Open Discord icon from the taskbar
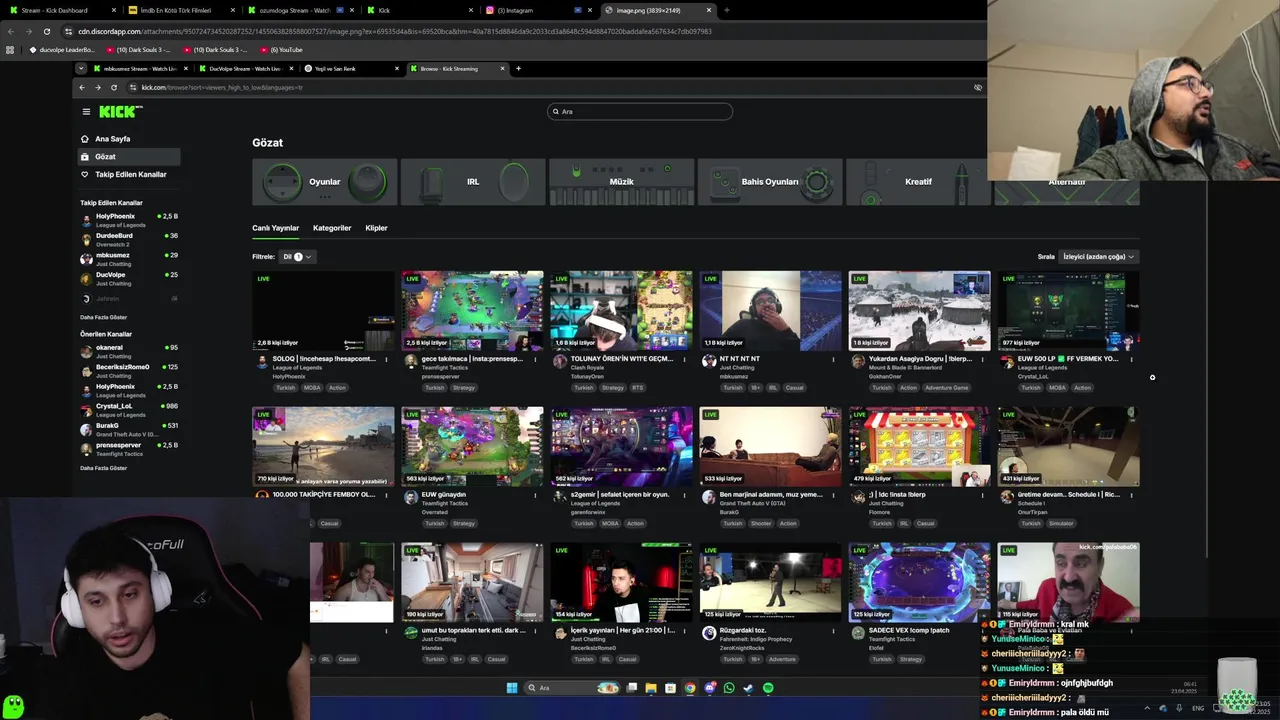The width and height of the screenshot is (1280, 720). 710,688
